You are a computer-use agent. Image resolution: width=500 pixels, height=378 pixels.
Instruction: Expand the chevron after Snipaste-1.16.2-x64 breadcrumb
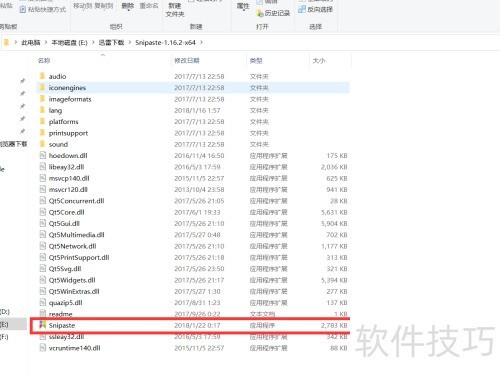click(201, 43)
